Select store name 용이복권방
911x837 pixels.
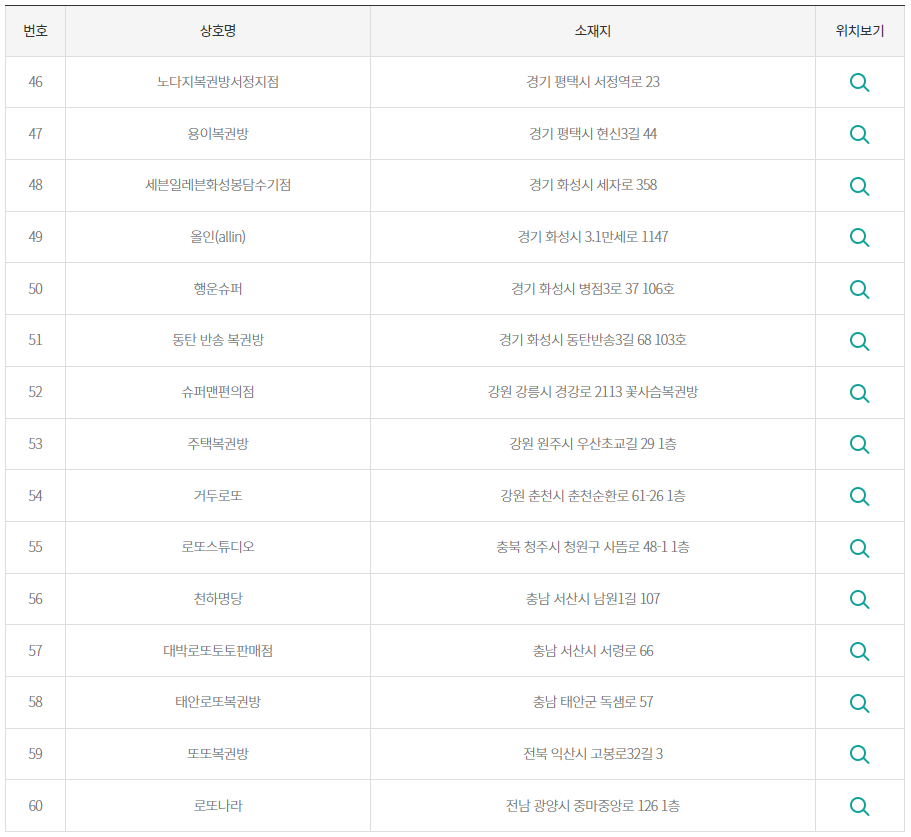[x=218, y=134]
